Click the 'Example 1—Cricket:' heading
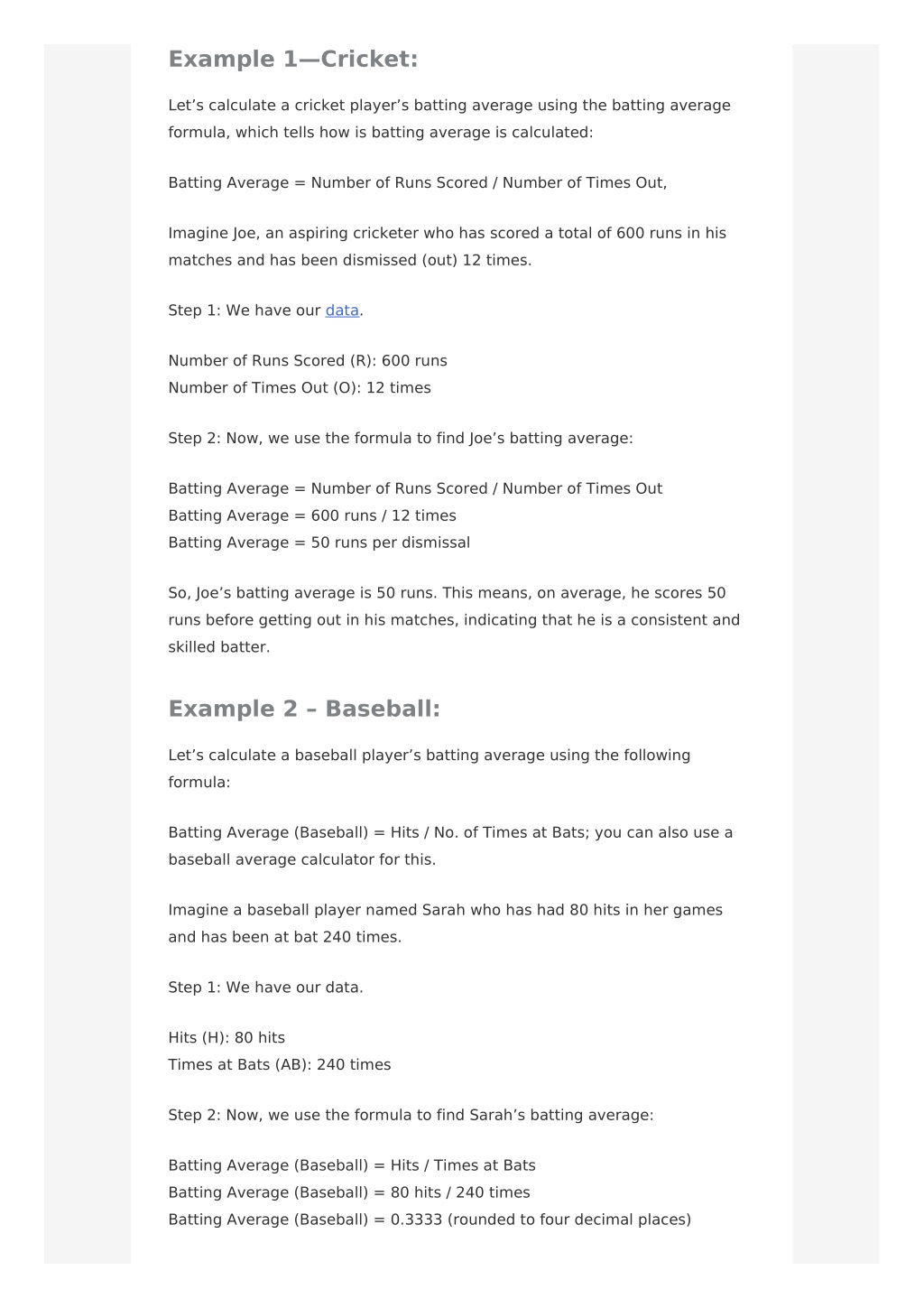 tap(293, 60)
